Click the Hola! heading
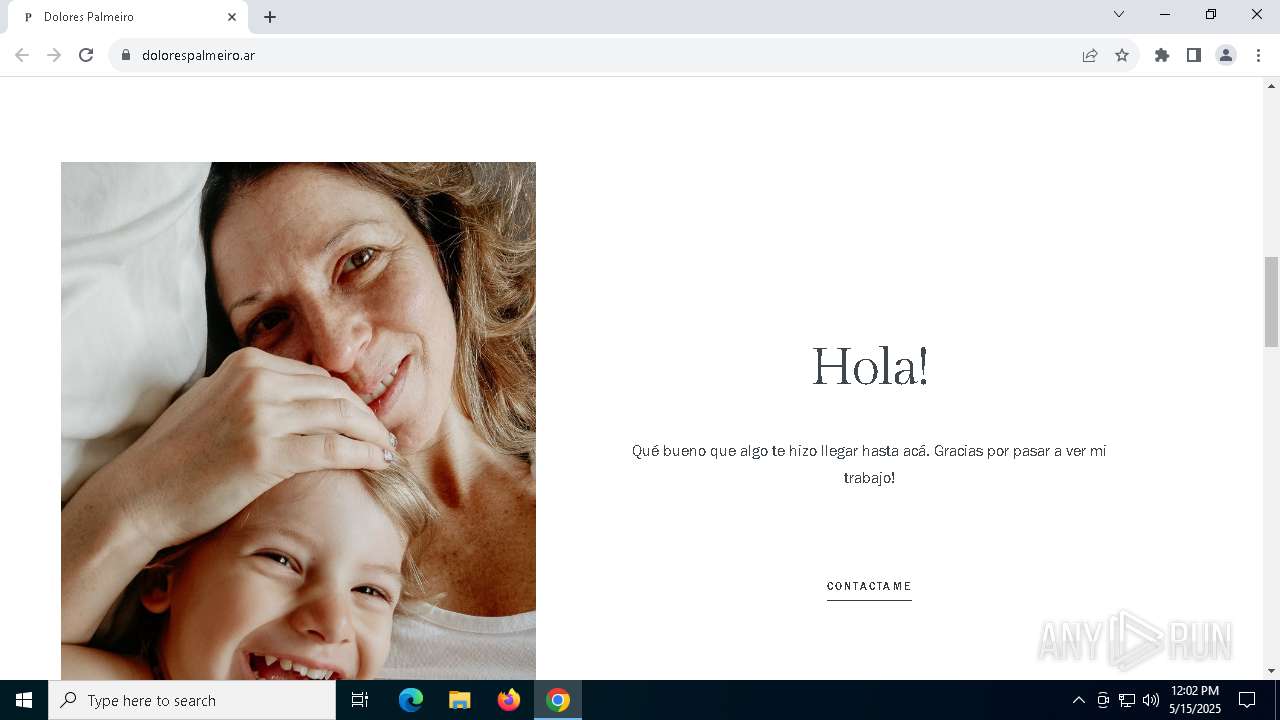 pyautogui.click(x=870, y=366)
